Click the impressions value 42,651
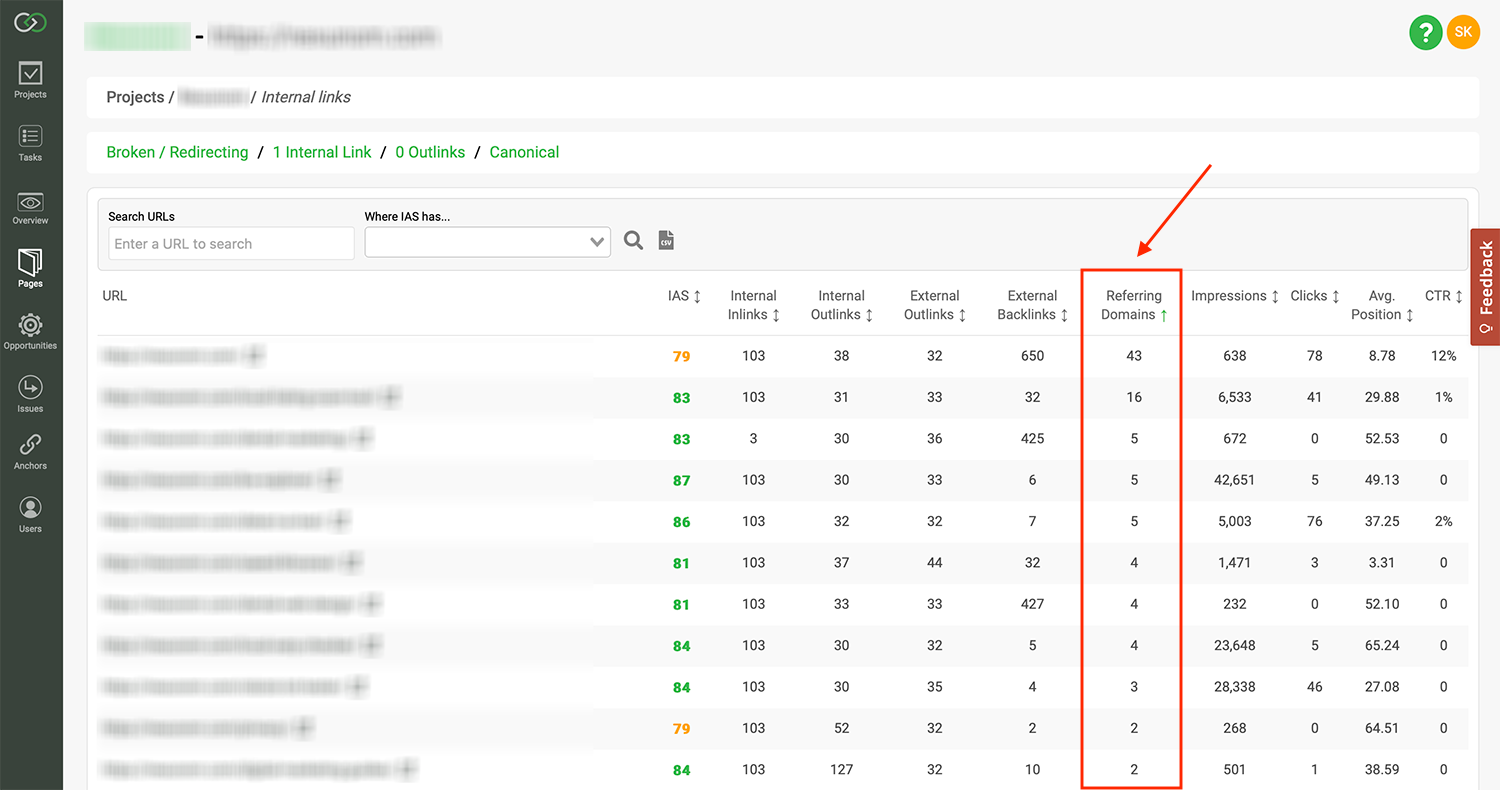The width and height of the screenshot is (1500, 790). tap(1234, 480)
